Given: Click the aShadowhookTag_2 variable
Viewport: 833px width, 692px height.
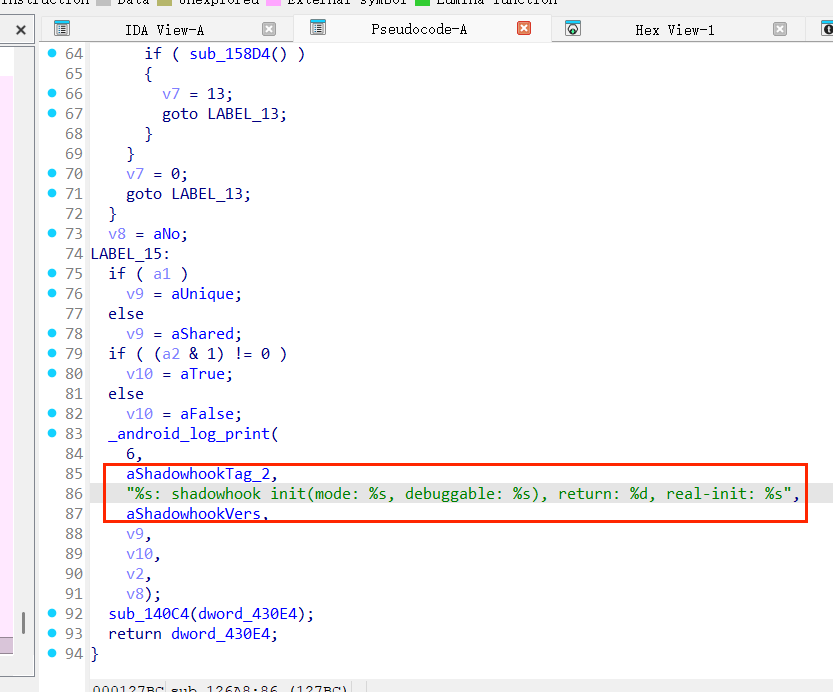Looking at the screenshot, I should click(198, 473).
